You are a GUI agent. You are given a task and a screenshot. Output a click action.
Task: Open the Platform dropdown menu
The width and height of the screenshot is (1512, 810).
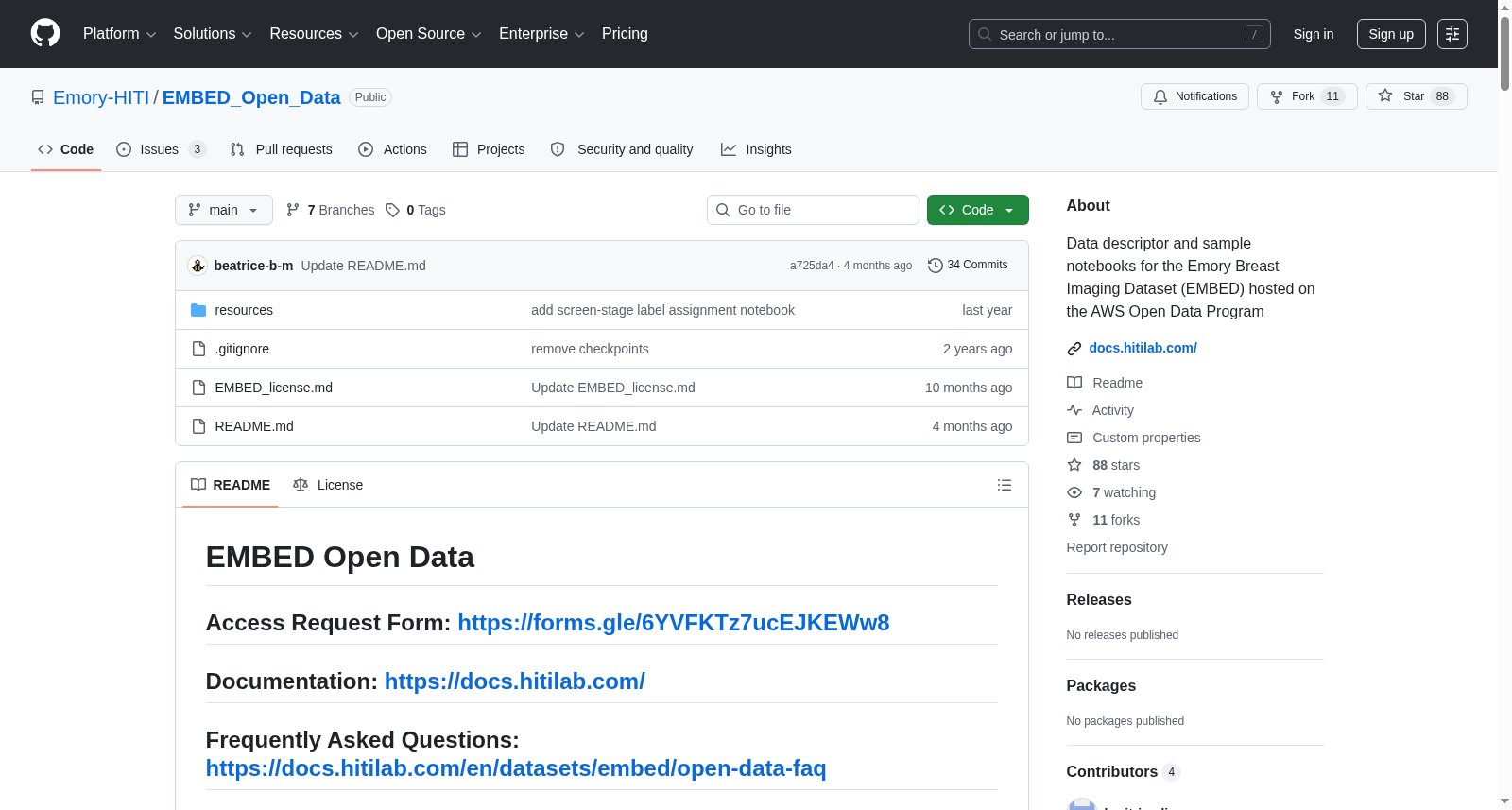point(119,34)
